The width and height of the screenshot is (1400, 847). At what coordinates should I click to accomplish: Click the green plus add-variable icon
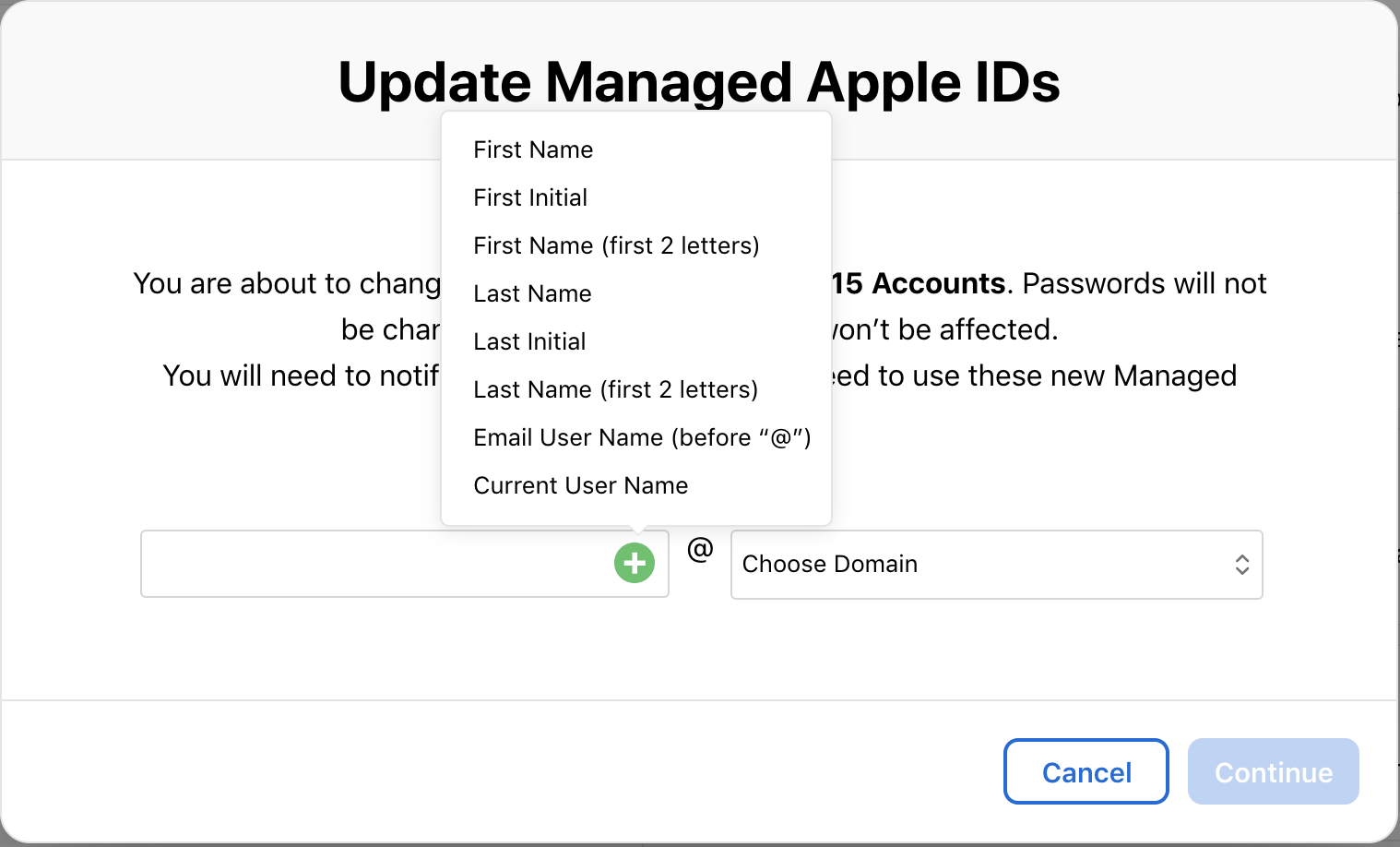click(635, 563)
